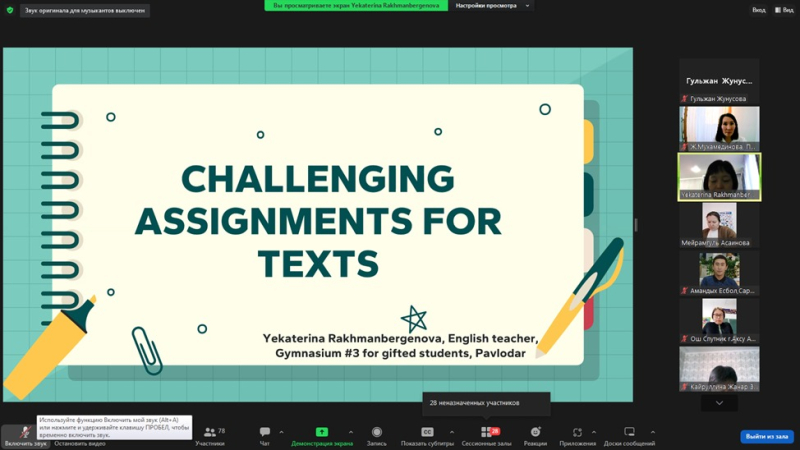Screen dimensions: 800x450
Task: Click the encryption shield icon
Action: coord(10,10)
